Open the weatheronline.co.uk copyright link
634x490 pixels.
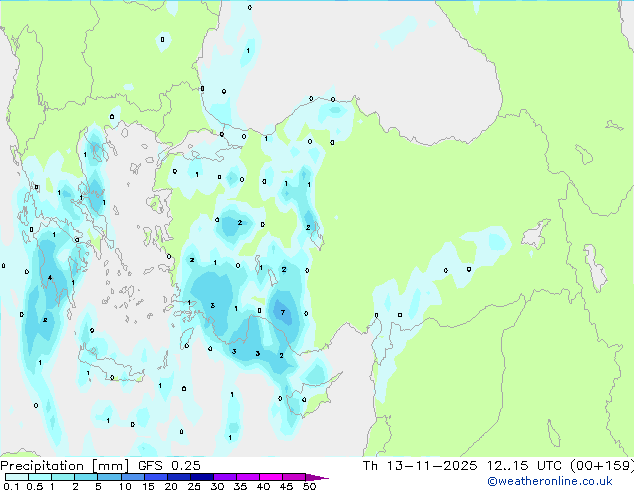point(550,481)
